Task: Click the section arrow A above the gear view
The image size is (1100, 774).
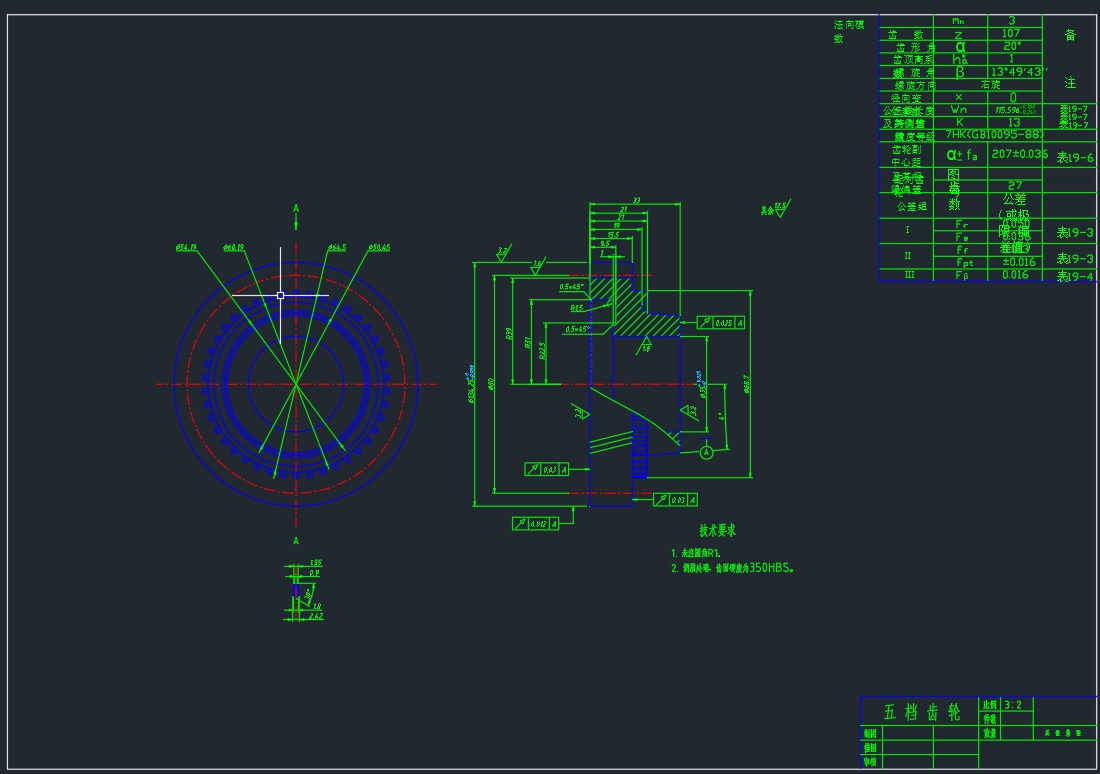Action: click(296, 216)
